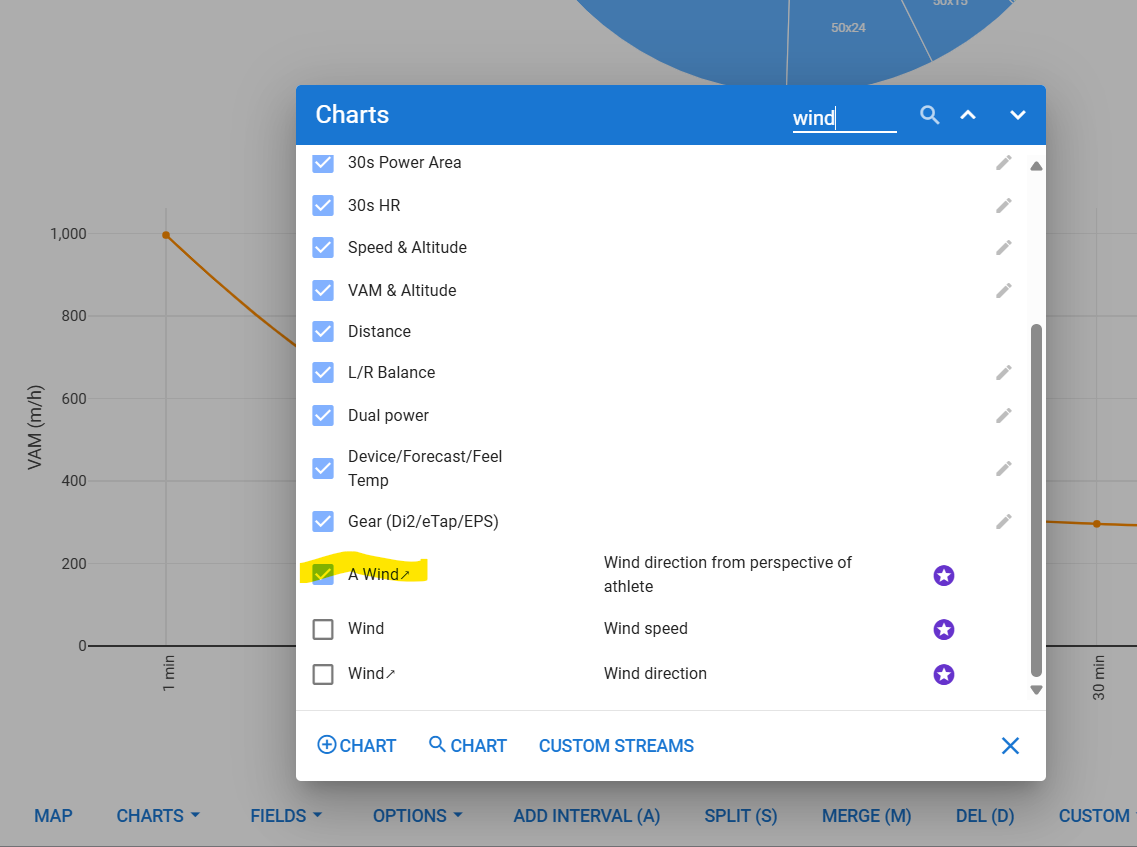Click the CUSTOM STREAMS button
The width and height of the screenshot is (1137, 847).
[616, 746]
